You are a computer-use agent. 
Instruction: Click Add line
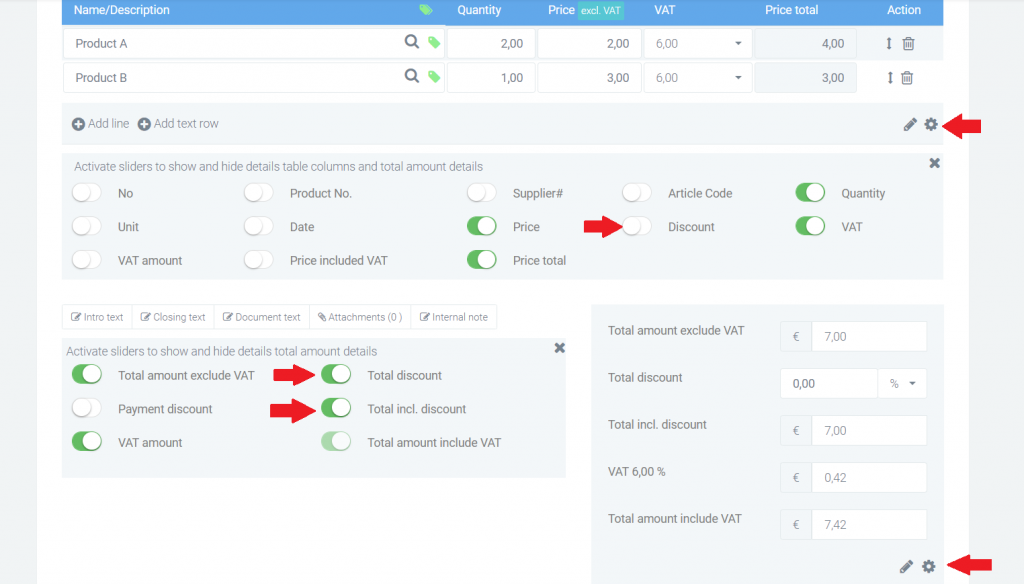[100, 124]
